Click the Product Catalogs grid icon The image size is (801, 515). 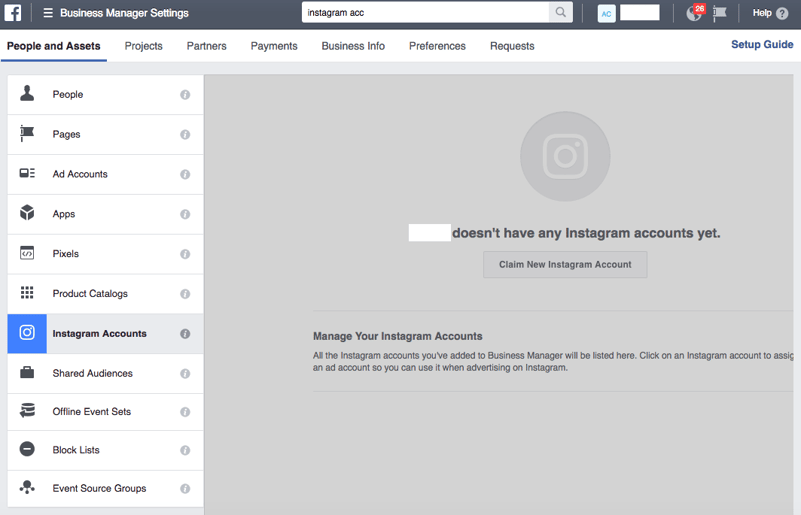(x=27, y=292)
